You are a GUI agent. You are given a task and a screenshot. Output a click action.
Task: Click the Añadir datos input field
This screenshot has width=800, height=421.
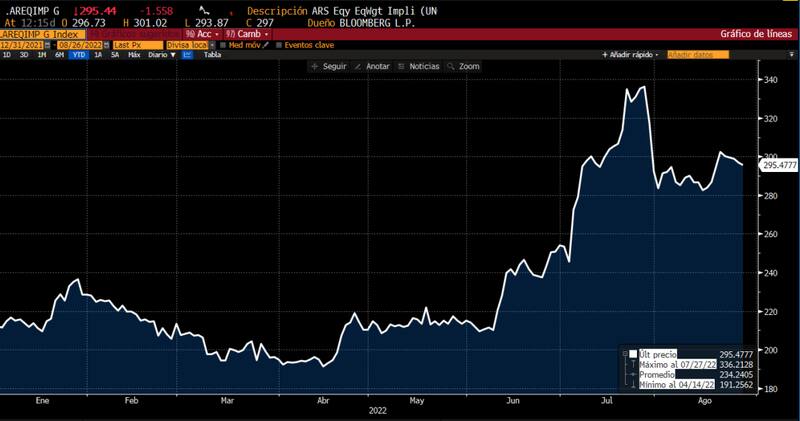point(712,55)
